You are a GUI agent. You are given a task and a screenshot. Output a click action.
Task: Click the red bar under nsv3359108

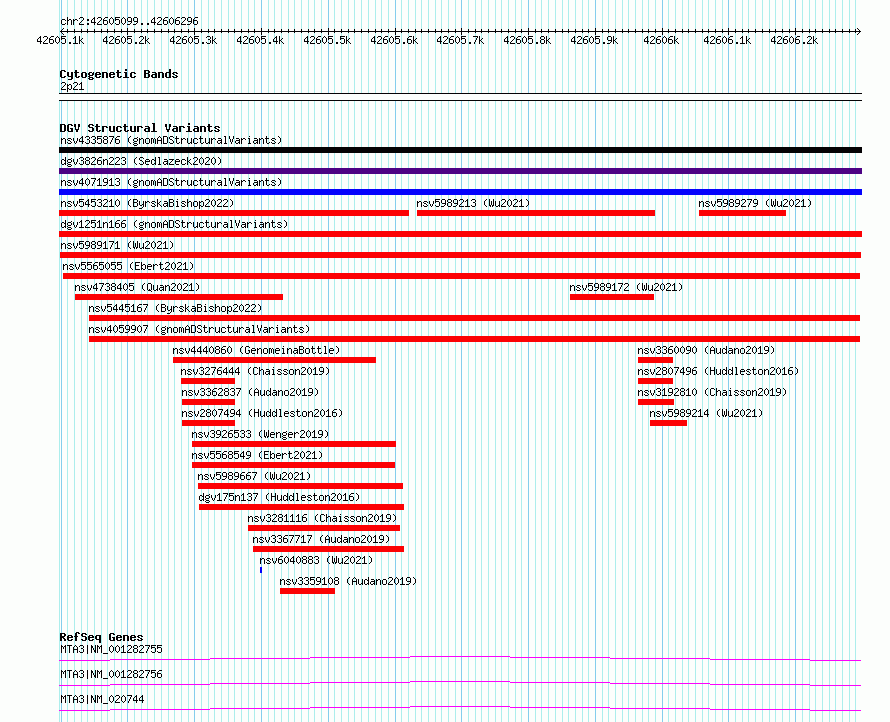(x=307, y=591)
